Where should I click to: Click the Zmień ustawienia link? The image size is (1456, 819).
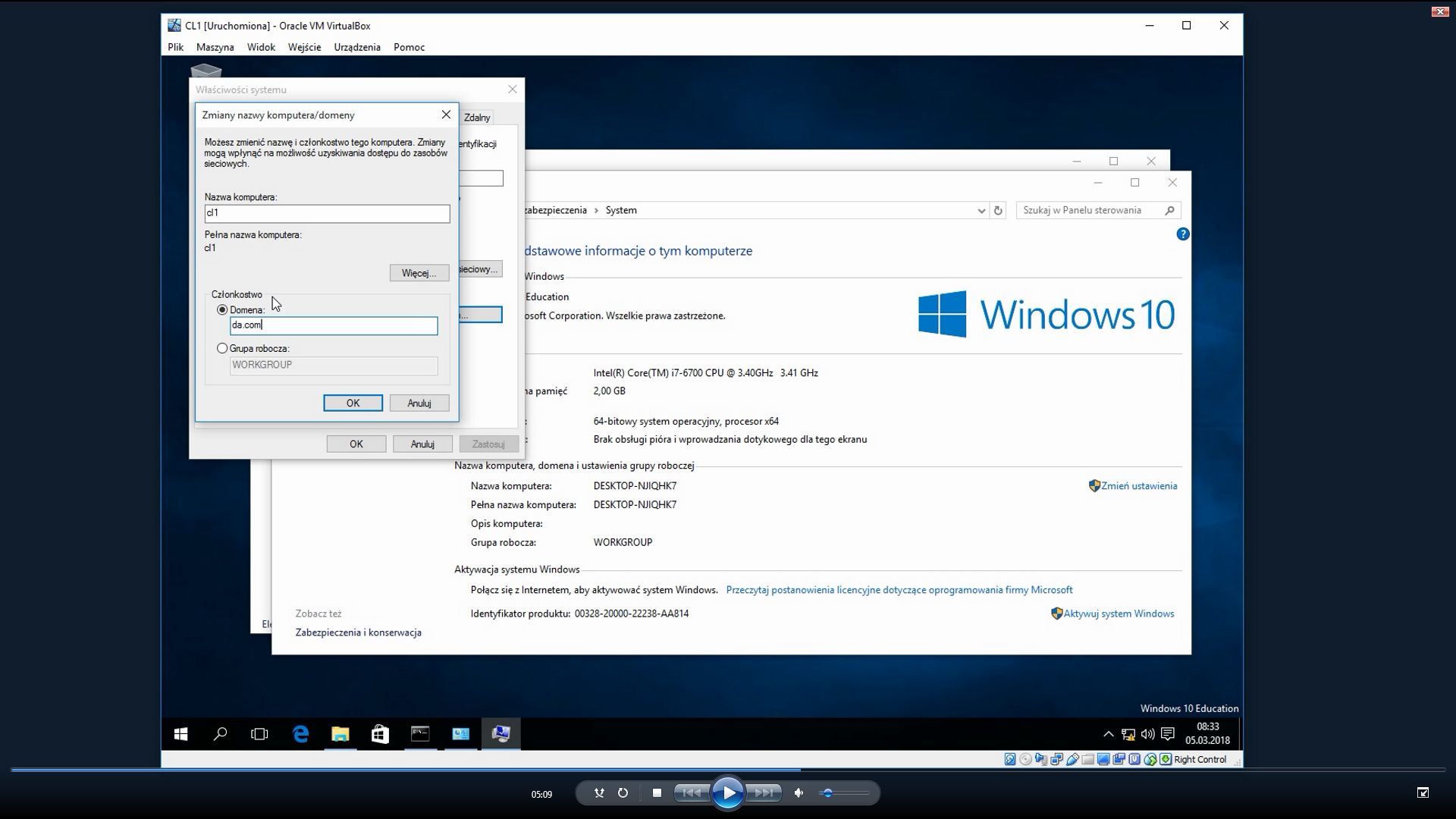pyautogui.click(x=1139, y=486)
